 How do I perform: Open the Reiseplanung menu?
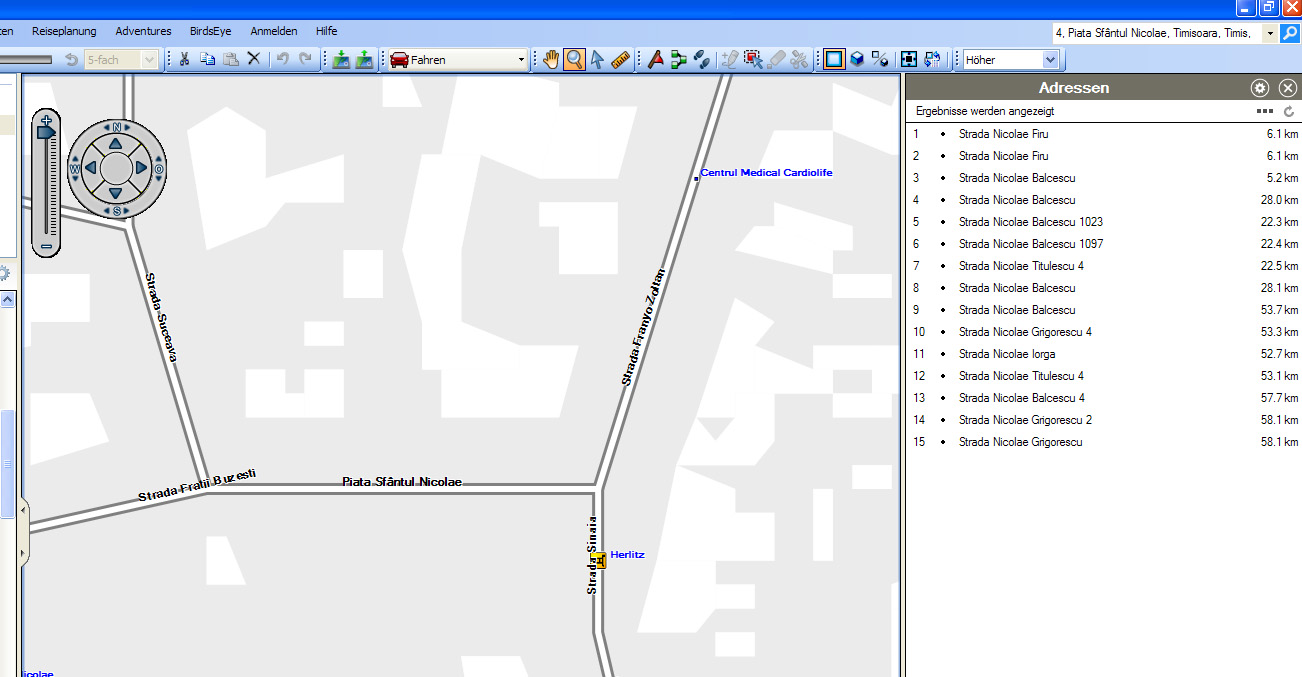64,31
